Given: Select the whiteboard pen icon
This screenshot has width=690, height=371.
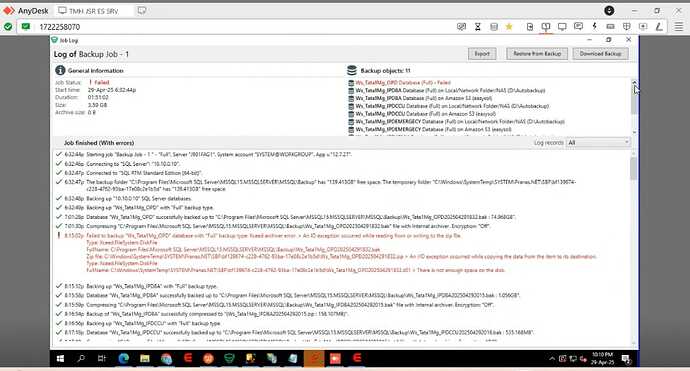Looking at the screenshot, I should pyautogui.click(x=659, y=27).
